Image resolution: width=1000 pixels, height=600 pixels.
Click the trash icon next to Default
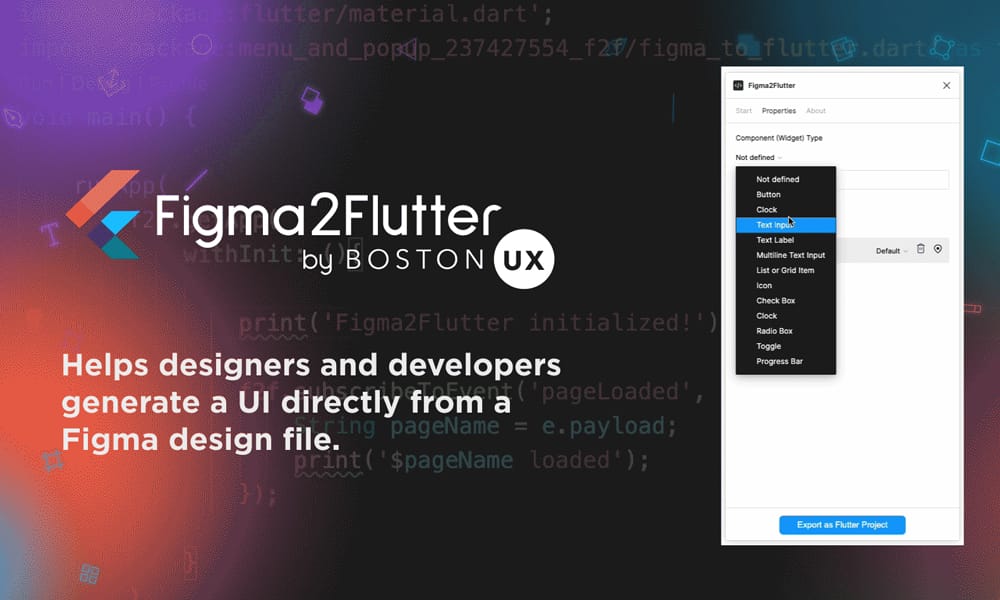[921, 250]
